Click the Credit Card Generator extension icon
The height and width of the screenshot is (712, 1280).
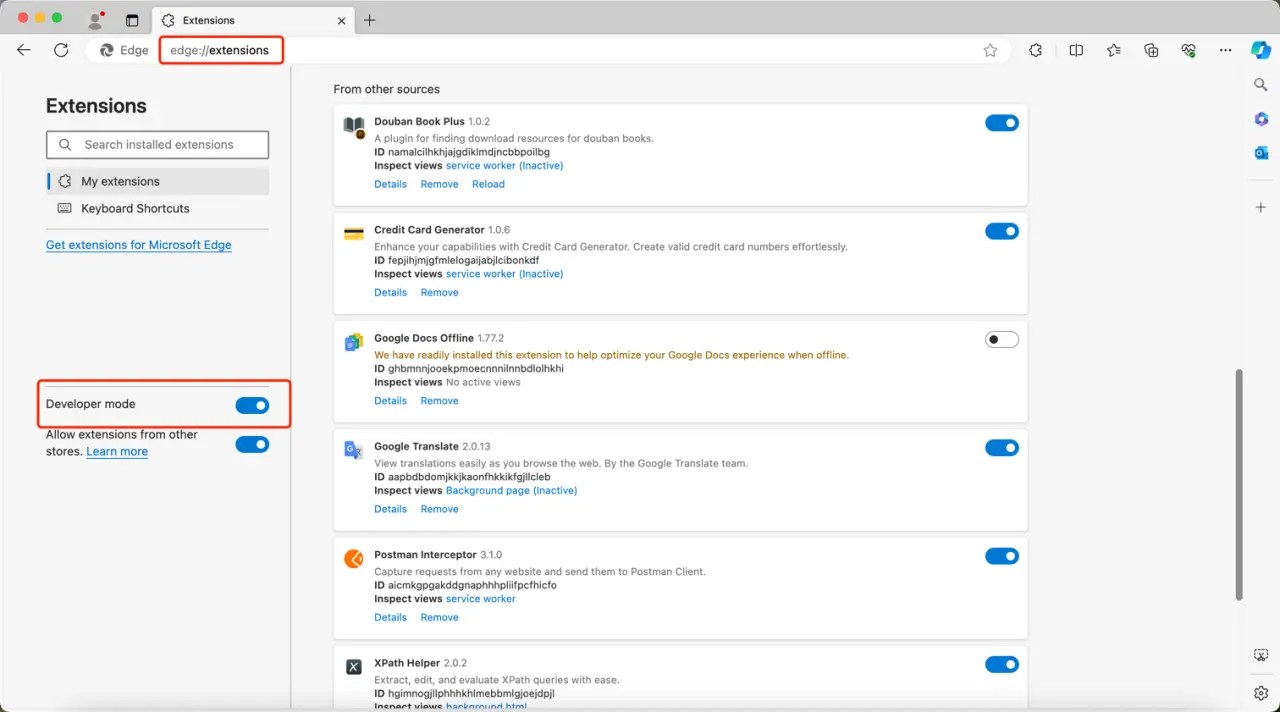[354, 234]
